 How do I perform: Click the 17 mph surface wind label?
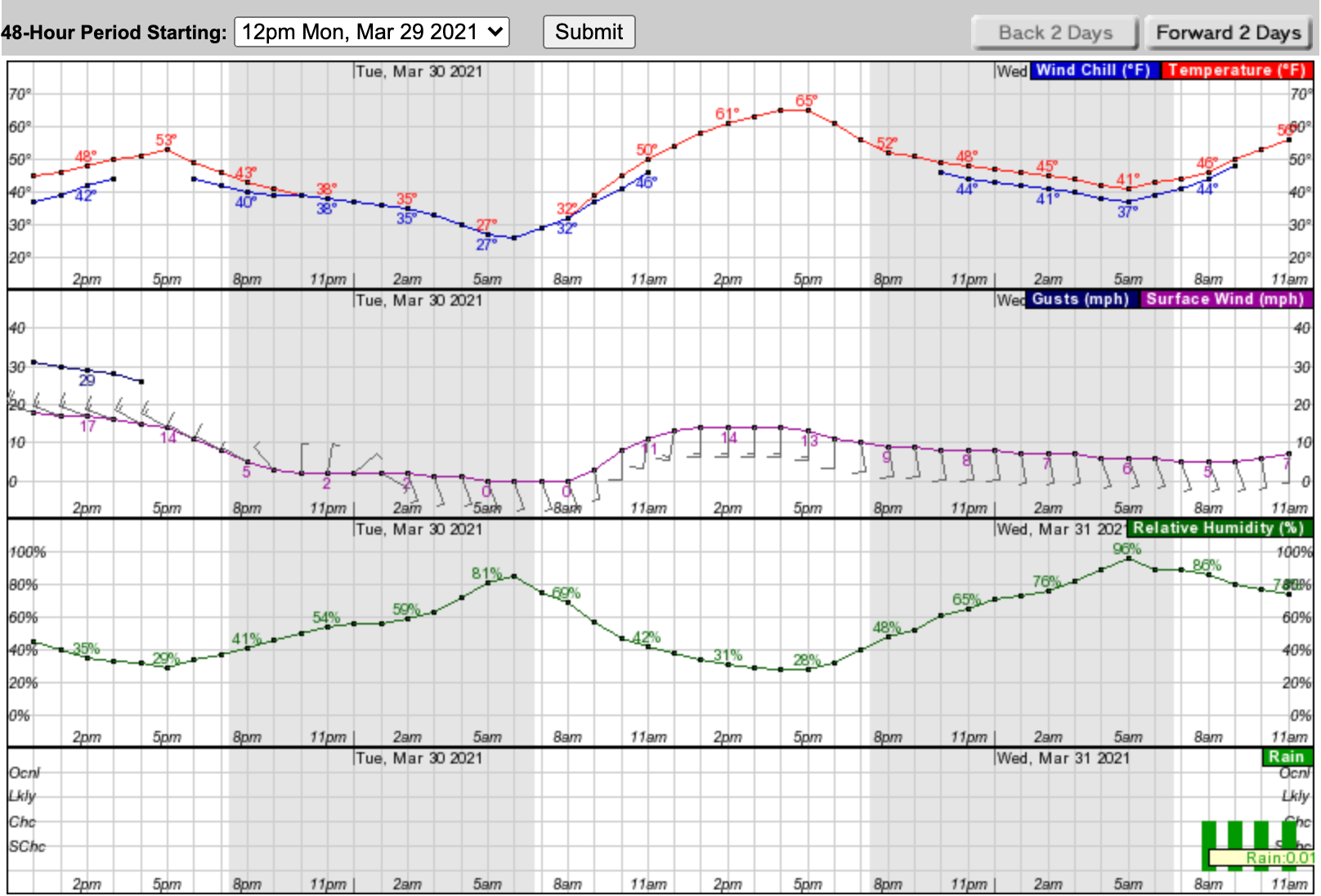pos(87,426)
